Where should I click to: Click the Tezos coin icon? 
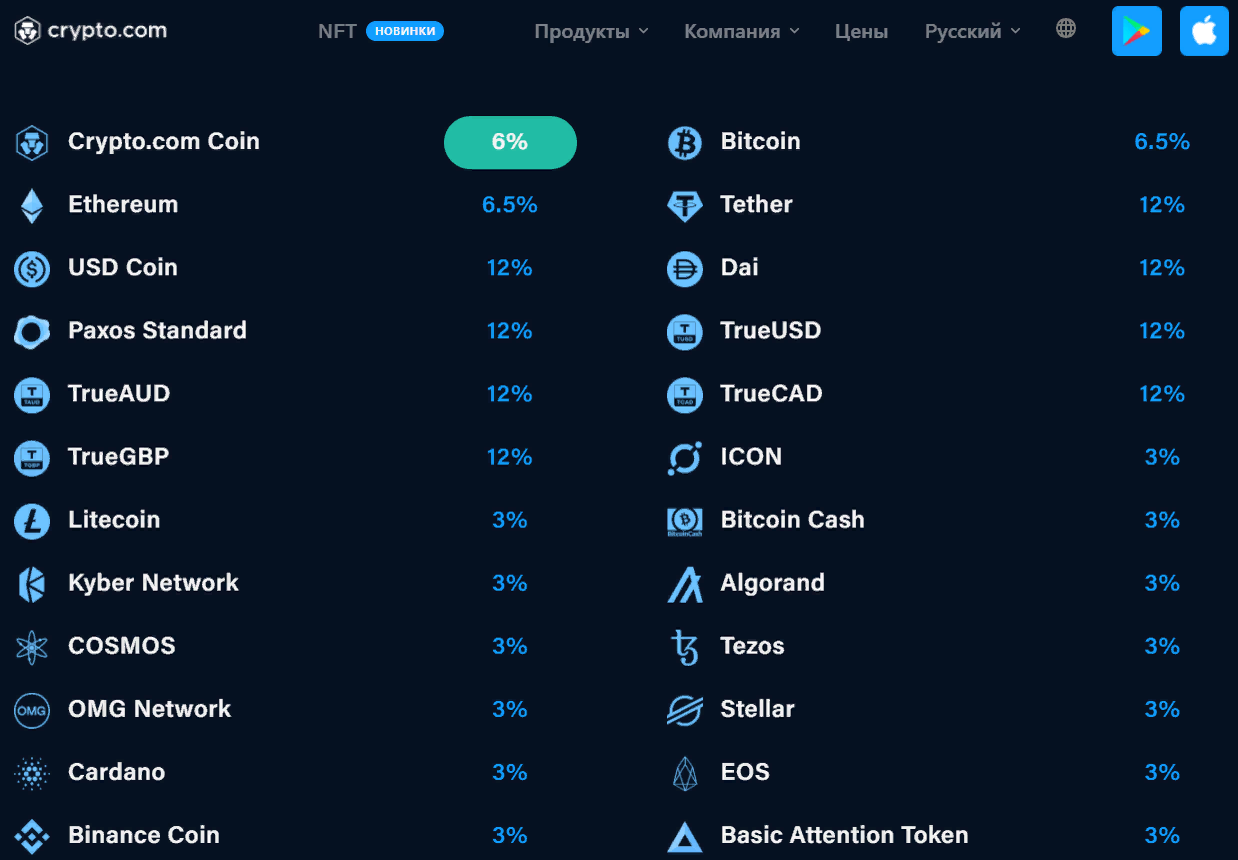[x=684, y=646]
